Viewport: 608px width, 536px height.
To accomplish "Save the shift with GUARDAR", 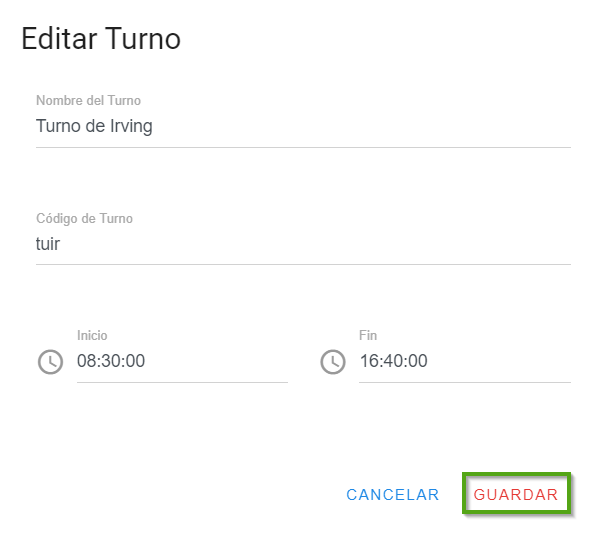I will click(x=516, y=495).
